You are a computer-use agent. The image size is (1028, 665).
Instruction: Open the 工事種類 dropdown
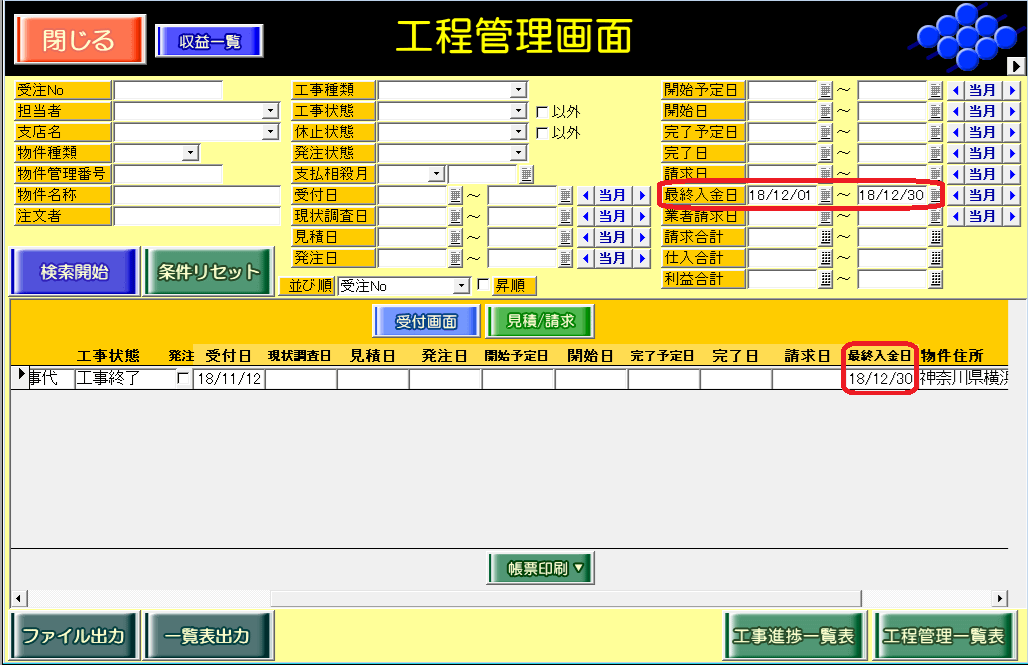[x=518, y=90]
